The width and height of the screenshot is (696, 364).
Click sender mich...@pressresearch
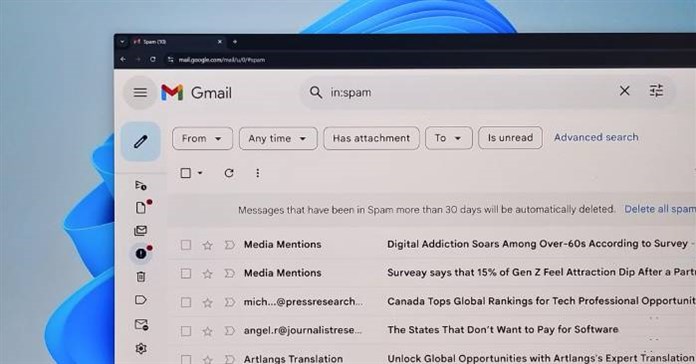coord(303,302)
